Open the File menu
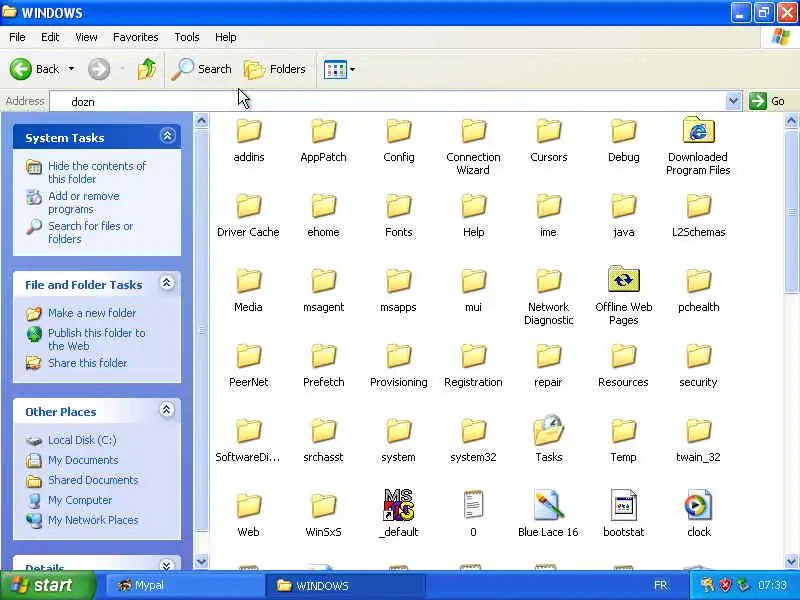The image size is (800, 600). [17, 37]
